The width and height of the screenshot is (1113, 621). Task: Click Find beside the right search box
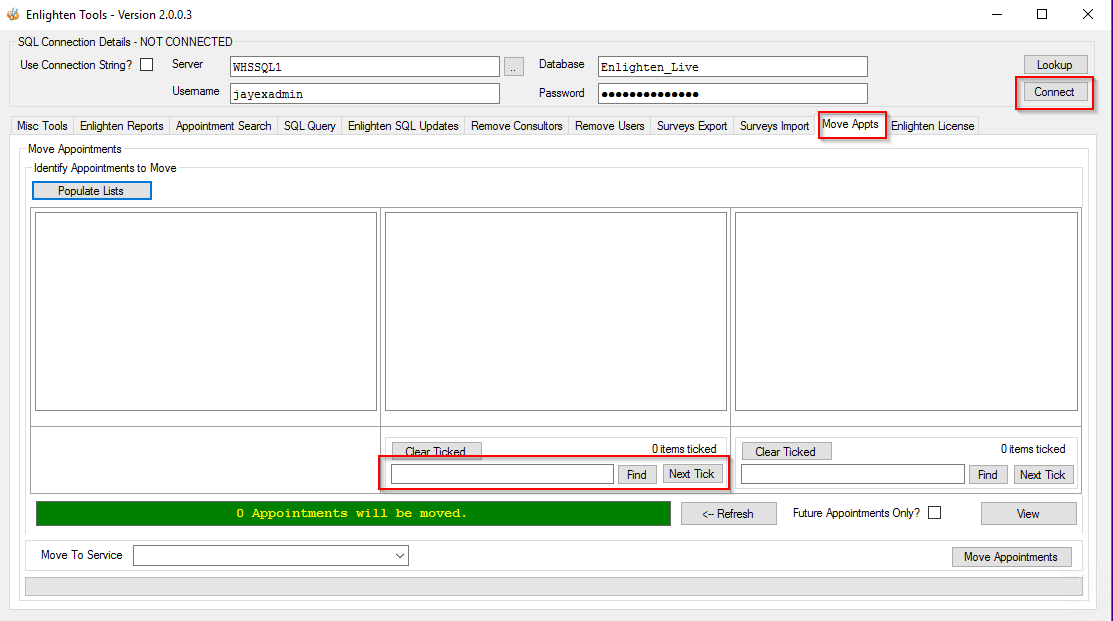(x=987, y=475)
